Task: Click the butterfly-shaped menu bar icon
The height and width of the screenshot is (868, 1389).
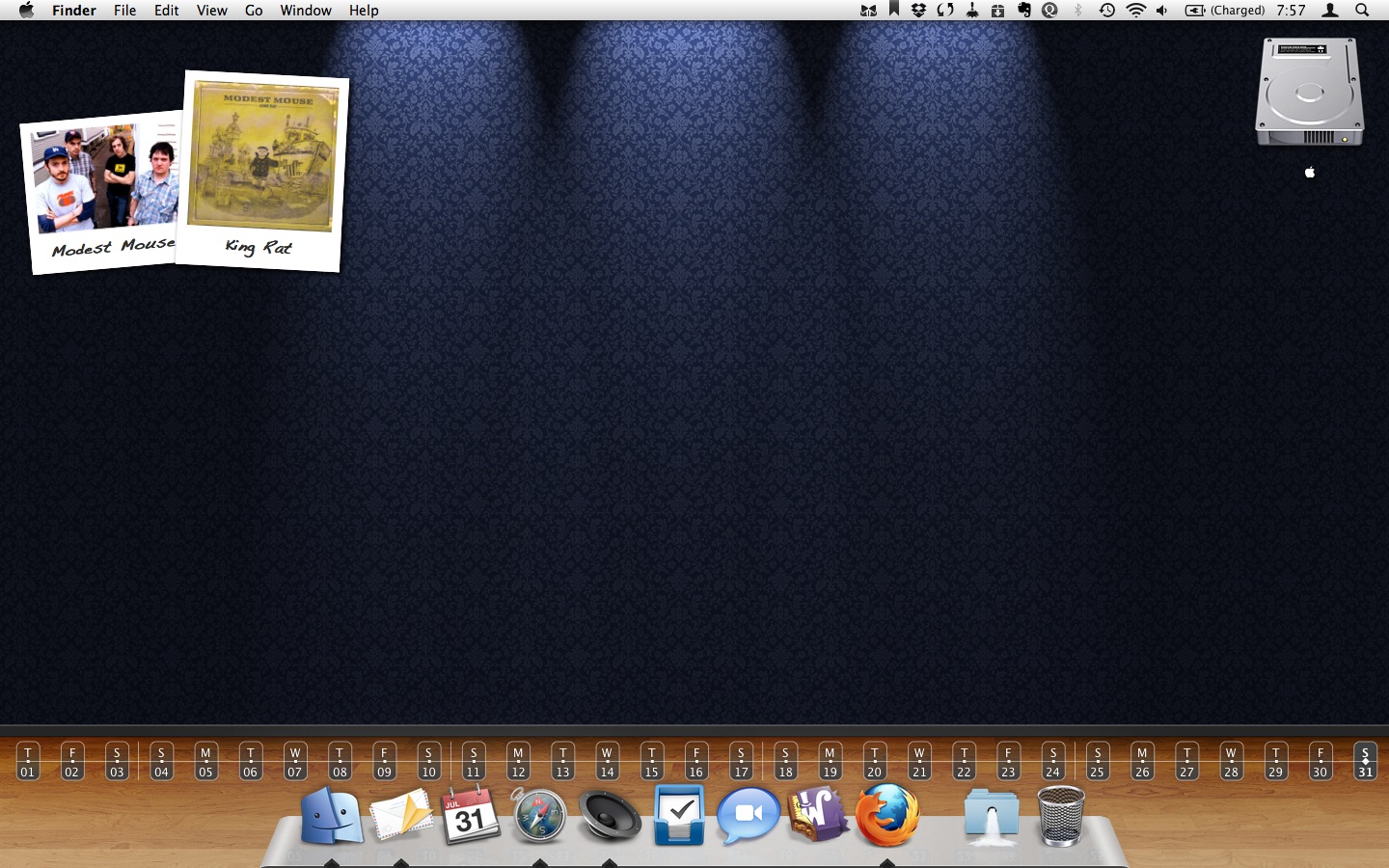Action: click(869, 11)
